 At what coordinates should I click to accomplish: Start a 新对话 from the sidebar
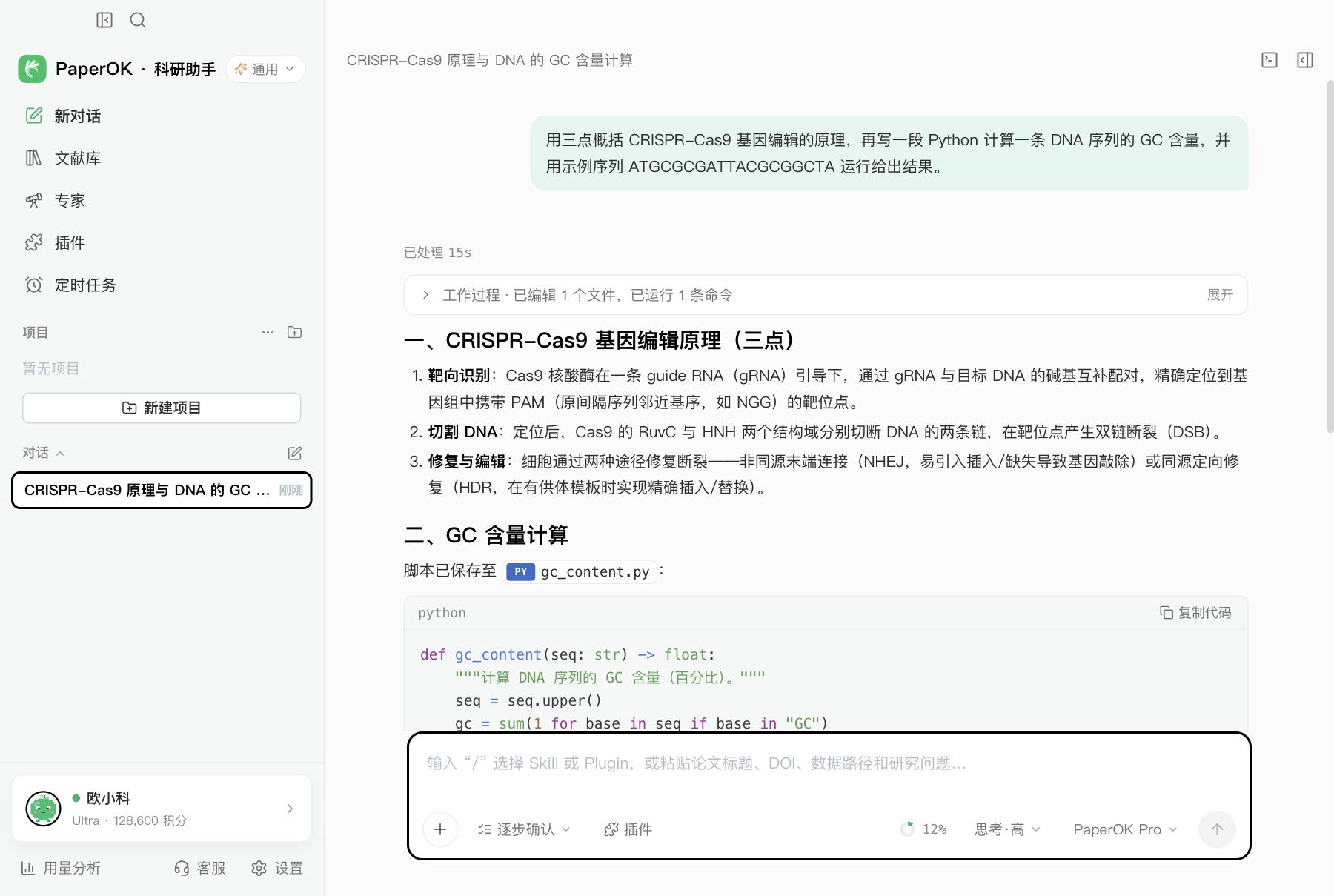tap(162, 116)
